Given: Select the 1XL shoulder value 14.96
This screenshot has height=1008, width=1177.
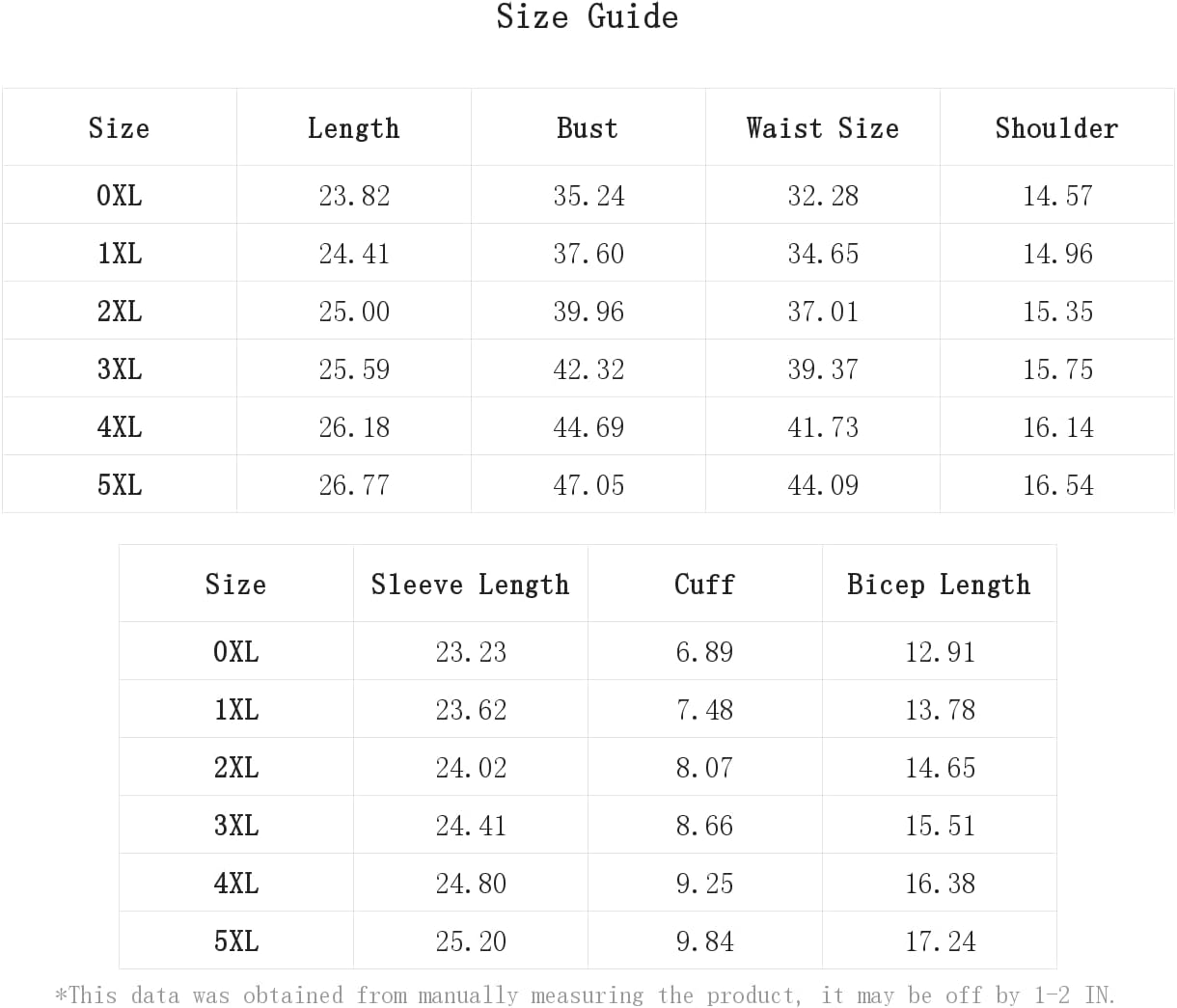Looking at the screenshot, I should pos(1058,254).
